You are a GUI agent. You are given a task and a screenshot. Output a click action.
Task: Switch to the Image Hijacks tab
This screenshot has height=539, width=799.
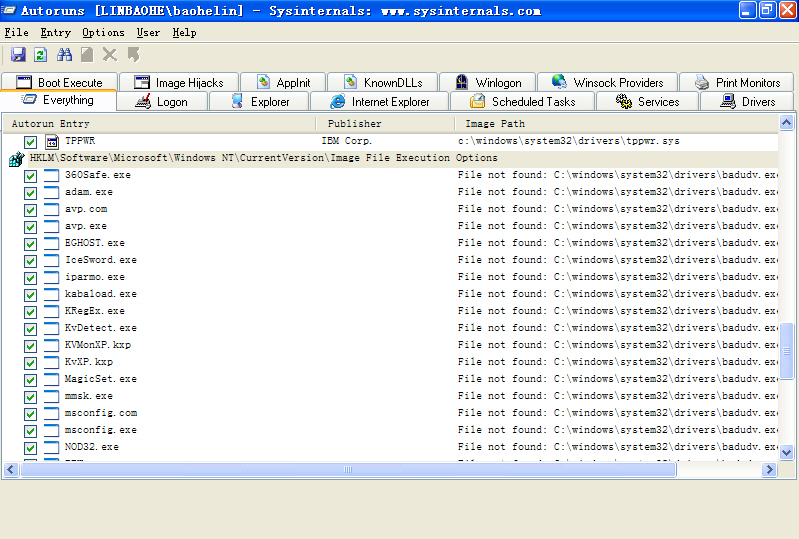[179, 83]
